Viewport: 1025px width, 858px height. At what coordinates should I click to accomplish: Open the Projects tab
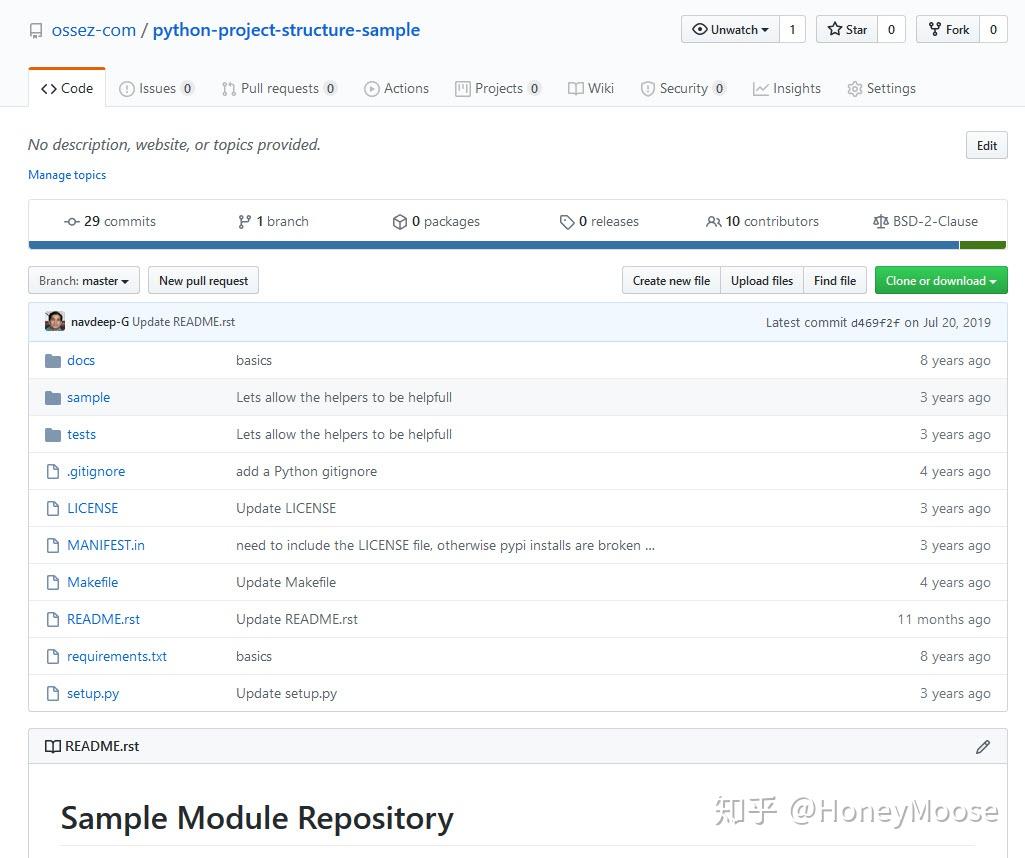pos(498,88)
